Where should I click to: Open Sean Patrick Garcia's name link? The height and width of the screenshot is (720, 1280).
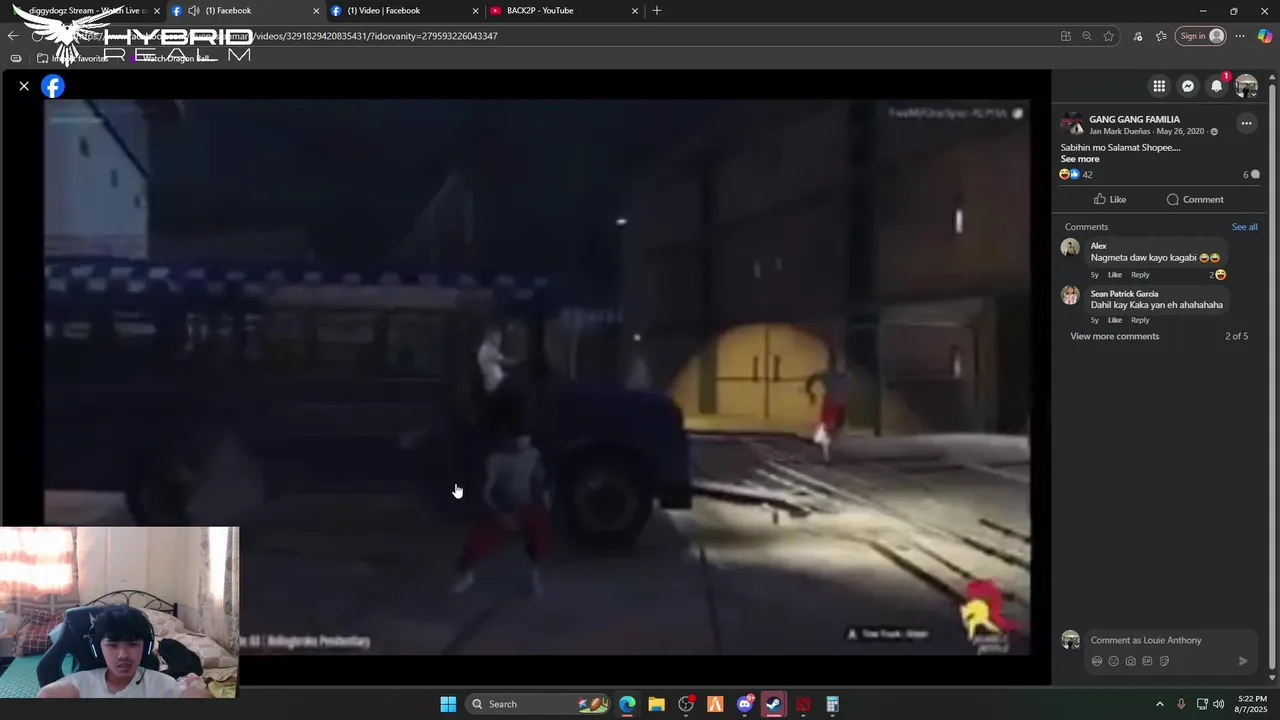point(1124,294)
